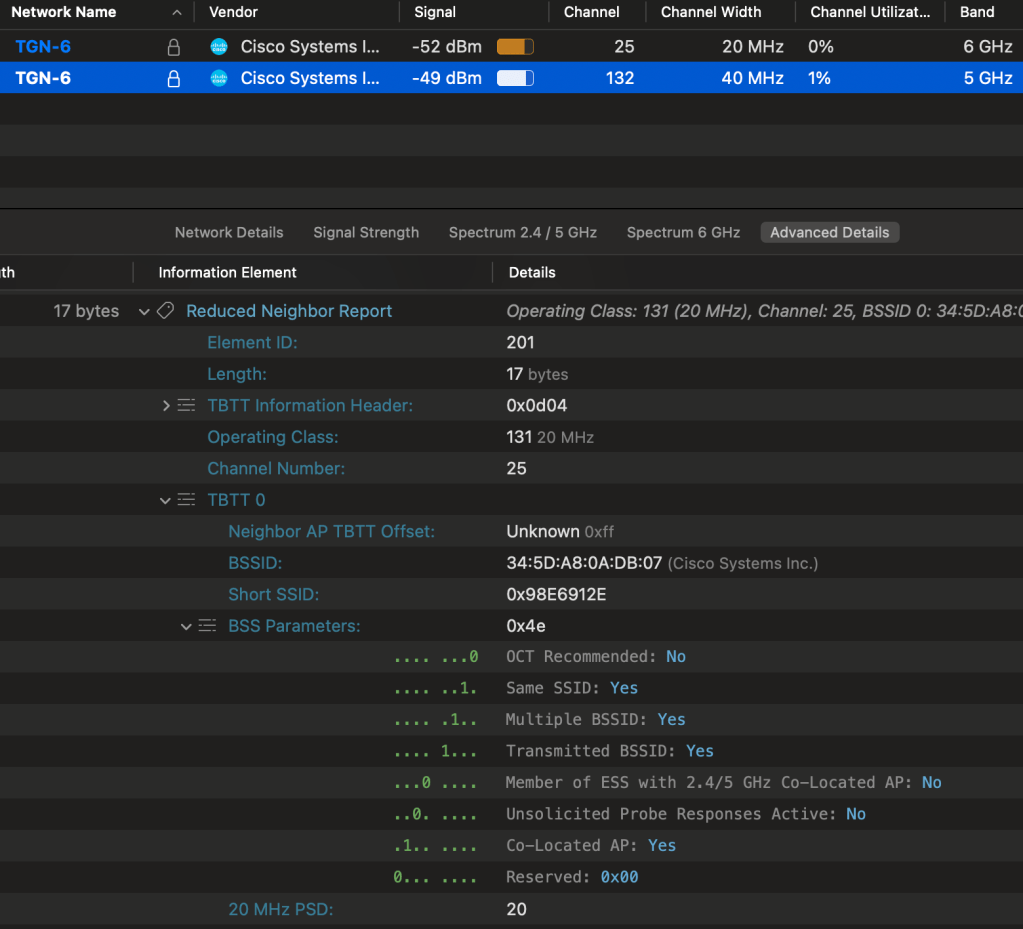Click the tag icon beside Reduced Neighbor Report

(166, 311)
